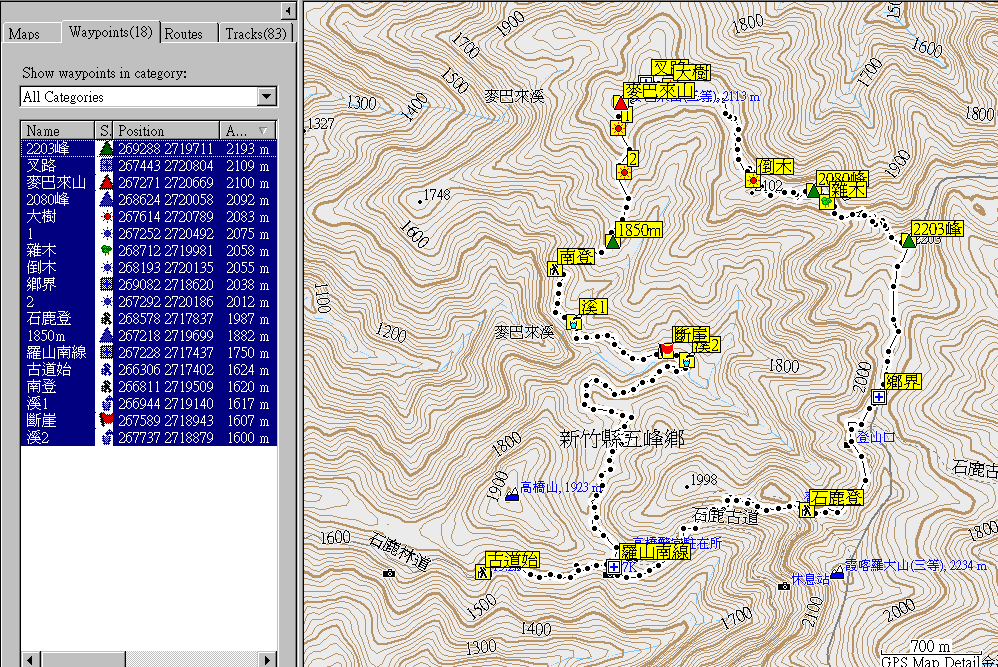
Task: Click the 登山口 label on map
Action: point(876,437)
